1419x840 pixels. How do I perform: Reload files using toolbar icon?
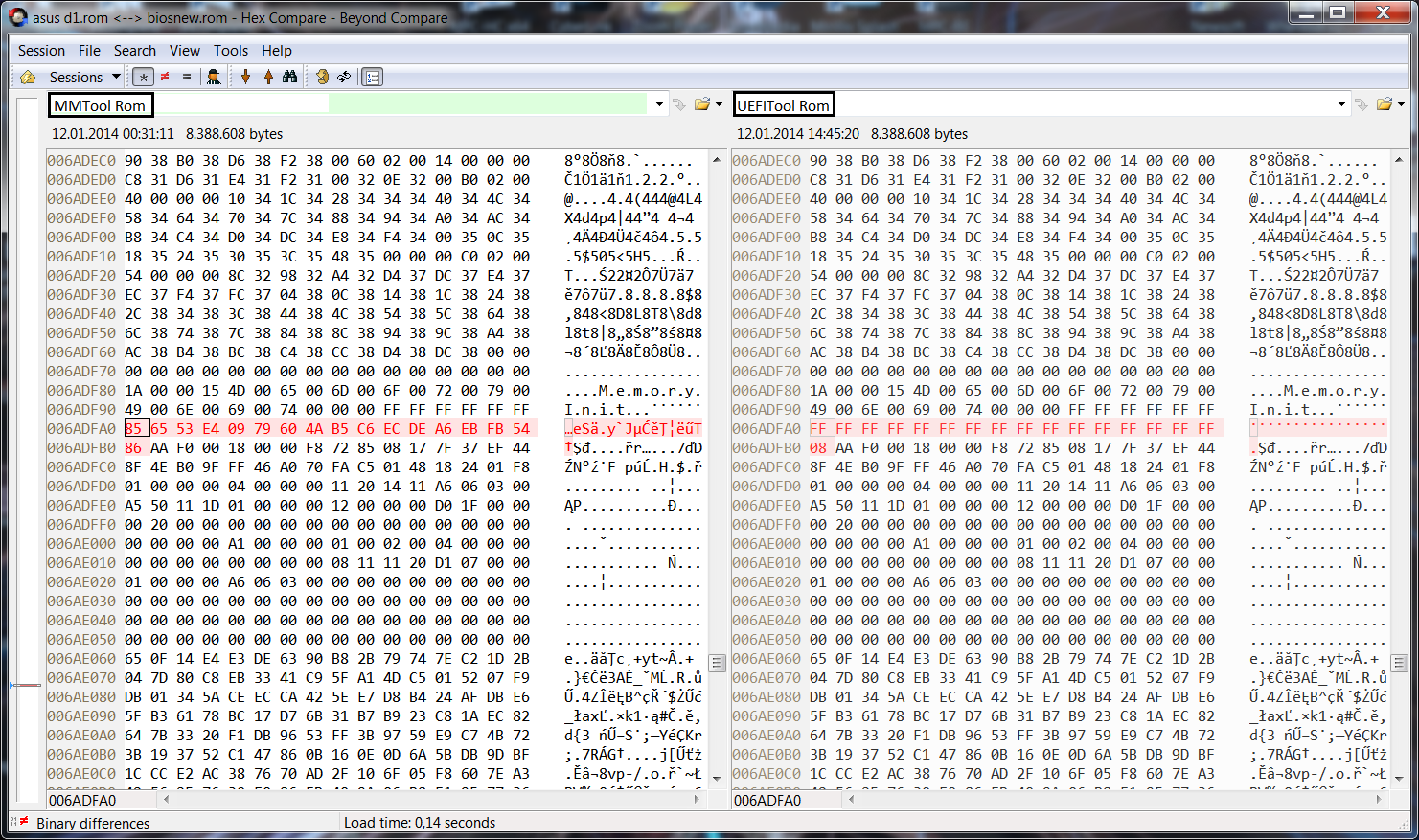344,77
